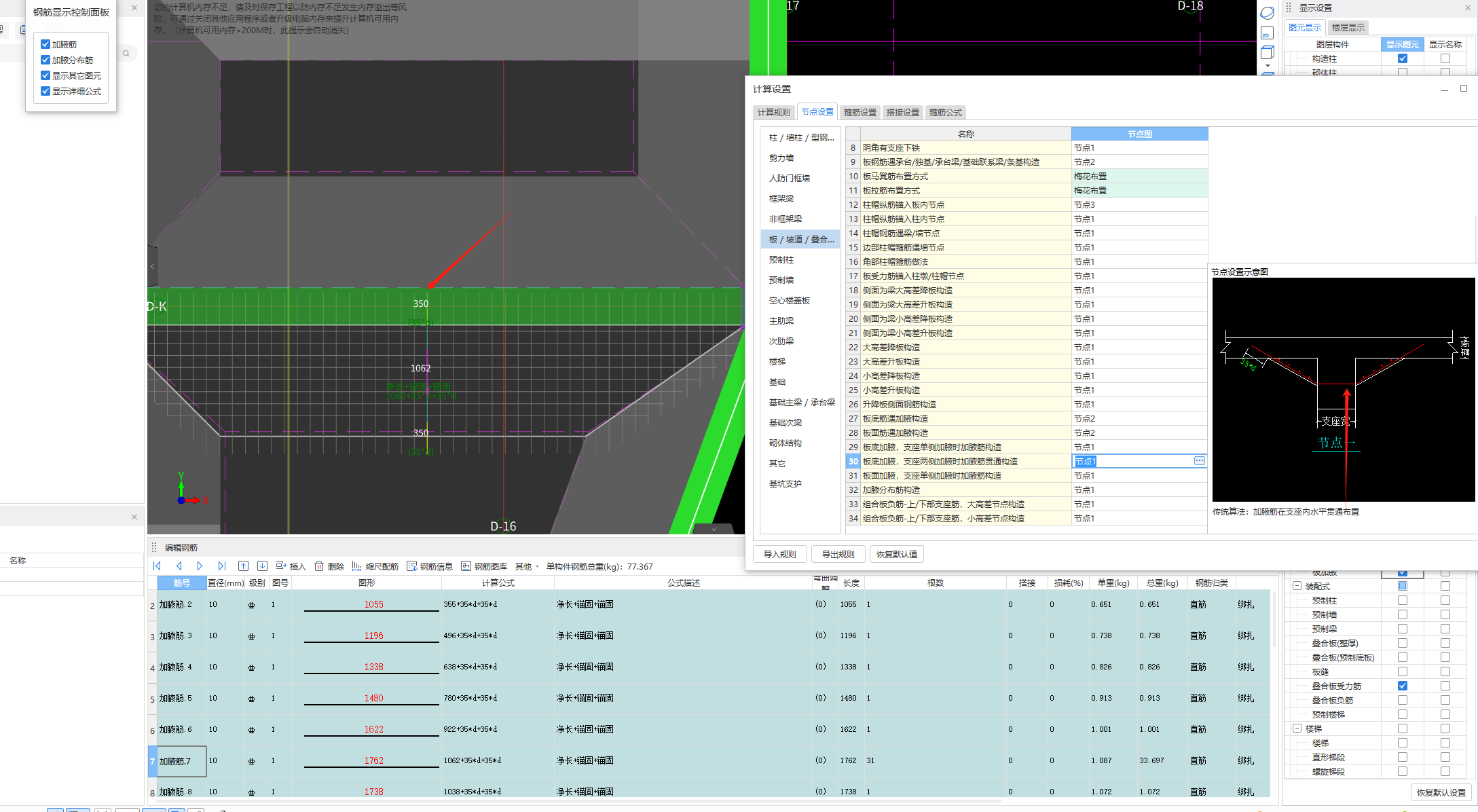
Task: Close the 显示设置 panel
Action: pos(1468,8)
